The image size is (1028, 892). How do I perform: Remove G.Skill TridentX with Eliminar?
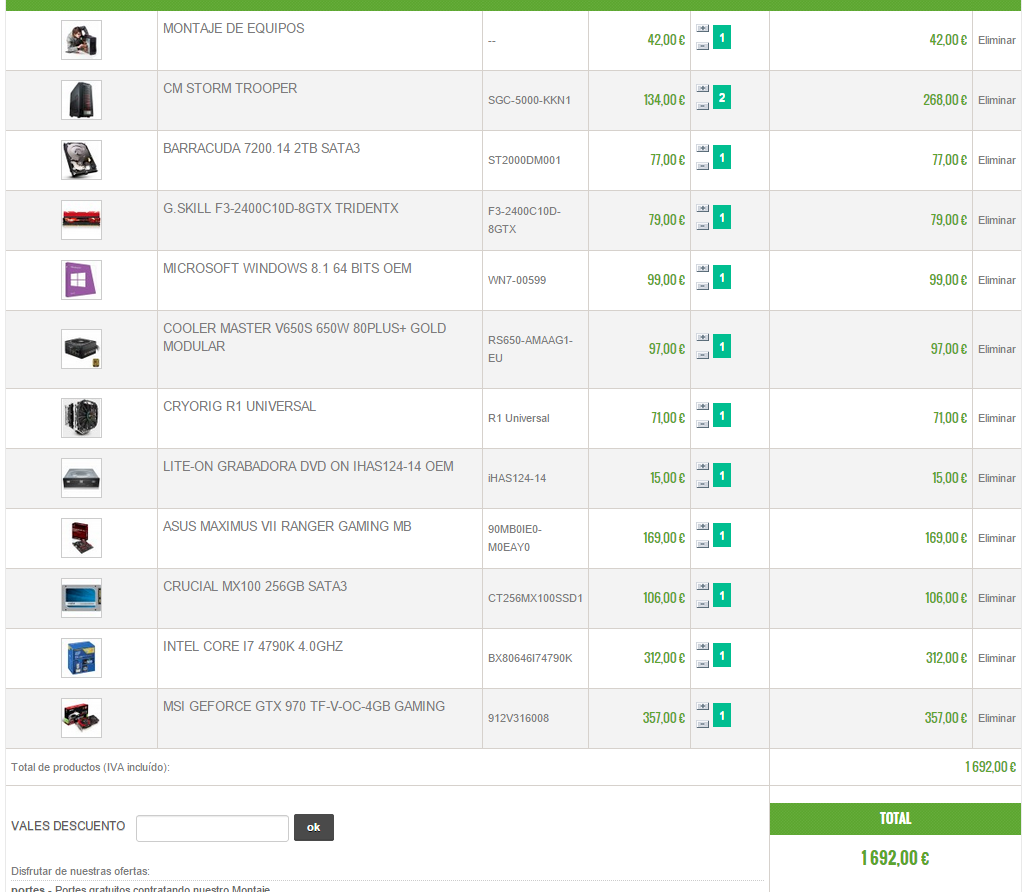point(997,220)
